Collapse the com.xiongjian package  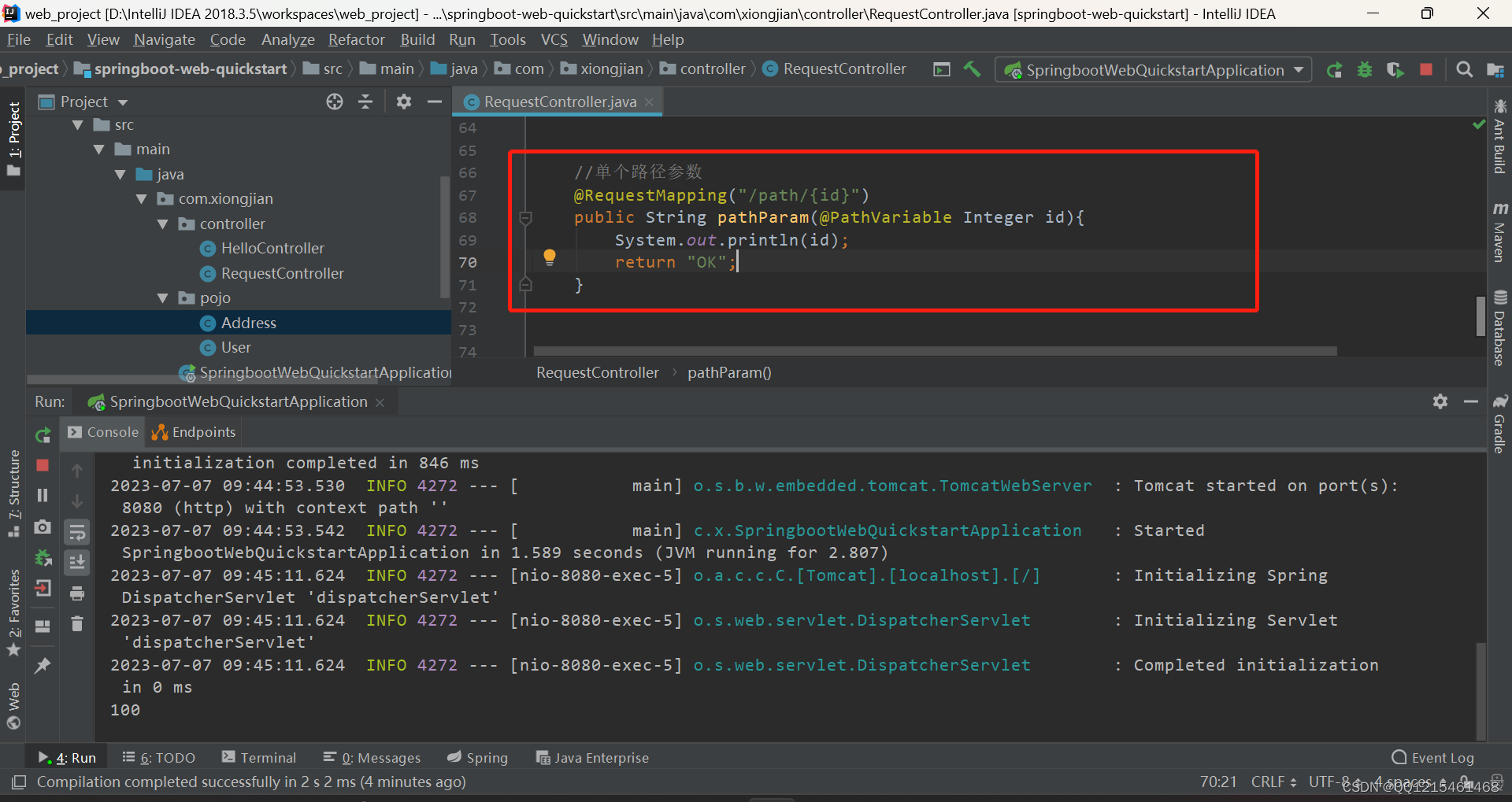[141, 199]
